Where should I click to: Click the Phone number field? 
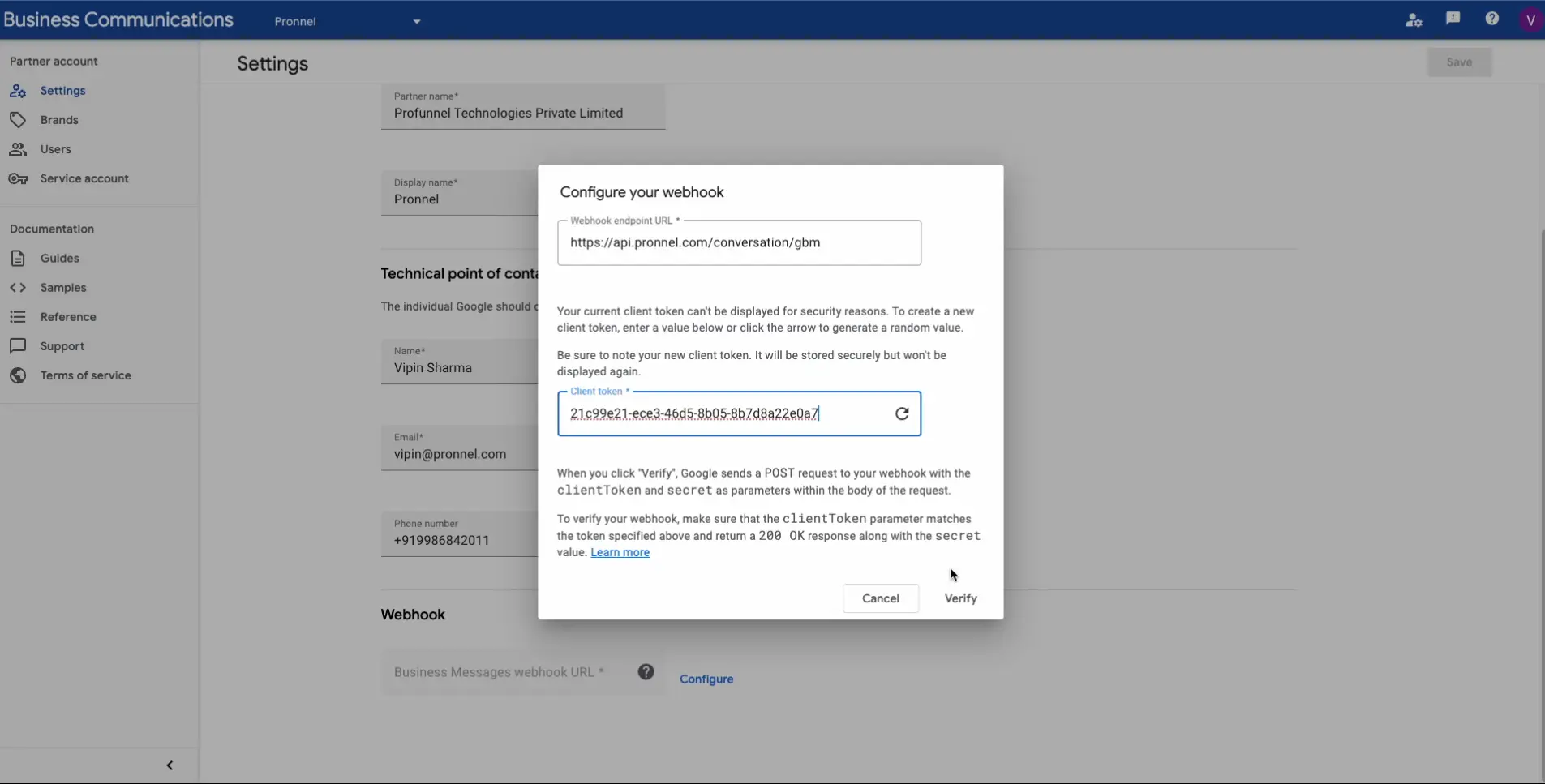pyautogui.click(x=460, y=533)
